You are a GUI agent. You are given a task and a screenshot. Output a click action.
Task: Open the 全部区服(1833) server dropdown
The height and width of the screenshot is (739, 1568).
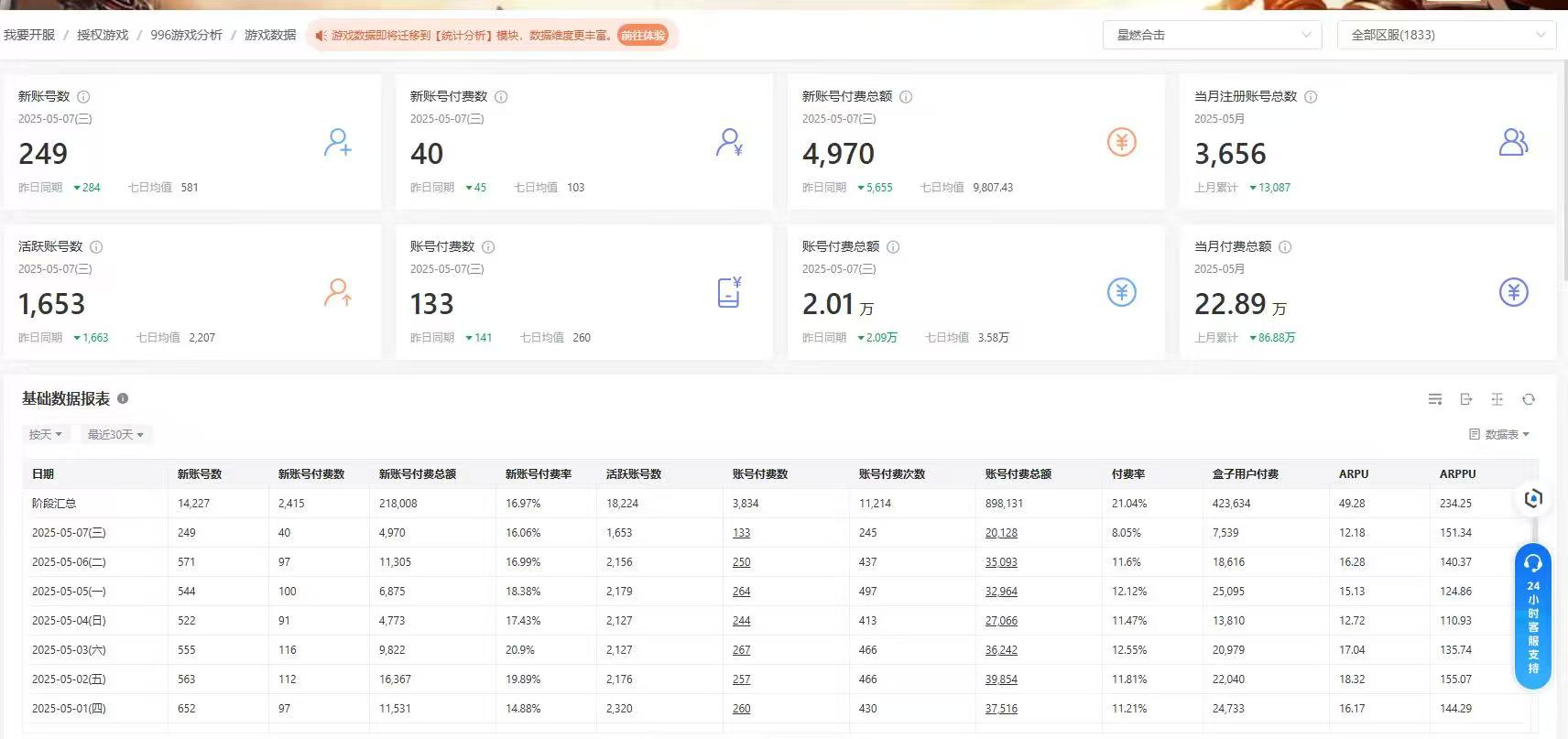tap(1446, 35)
